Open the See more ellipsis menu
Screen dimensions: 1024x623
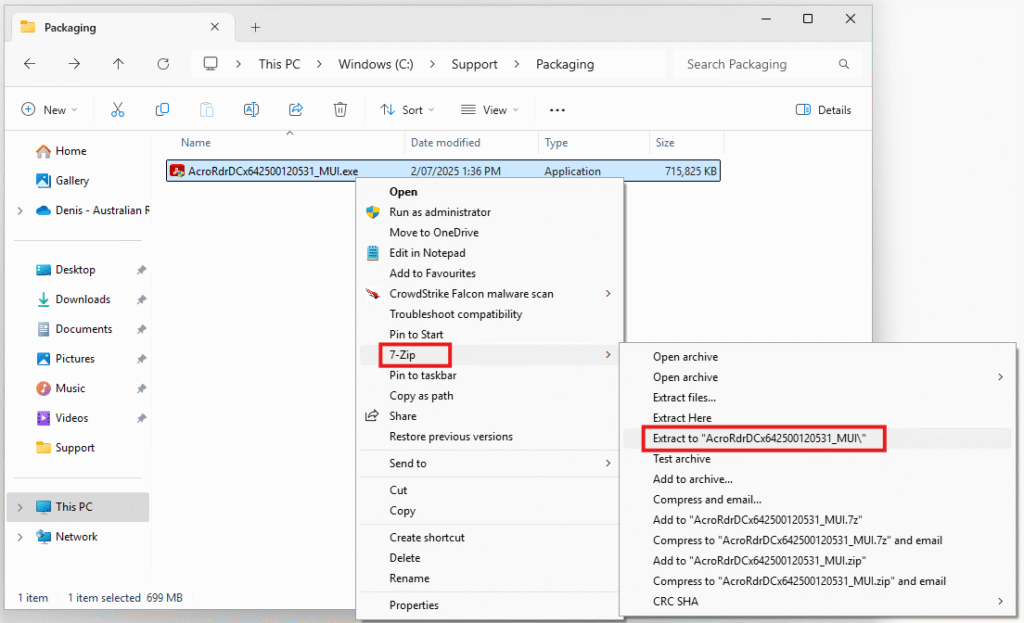pos(558,110)
